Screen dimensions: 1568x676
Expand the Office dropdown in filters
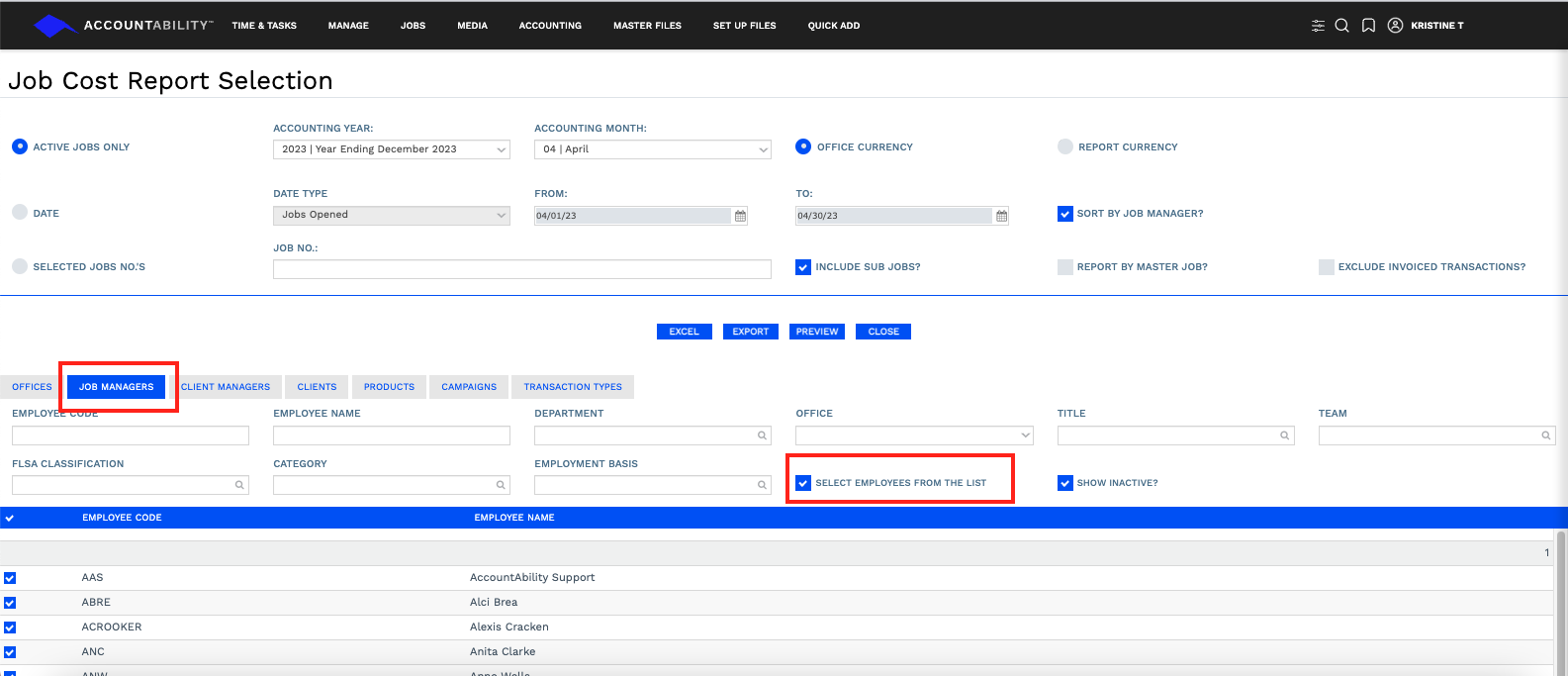coord(914,435)
